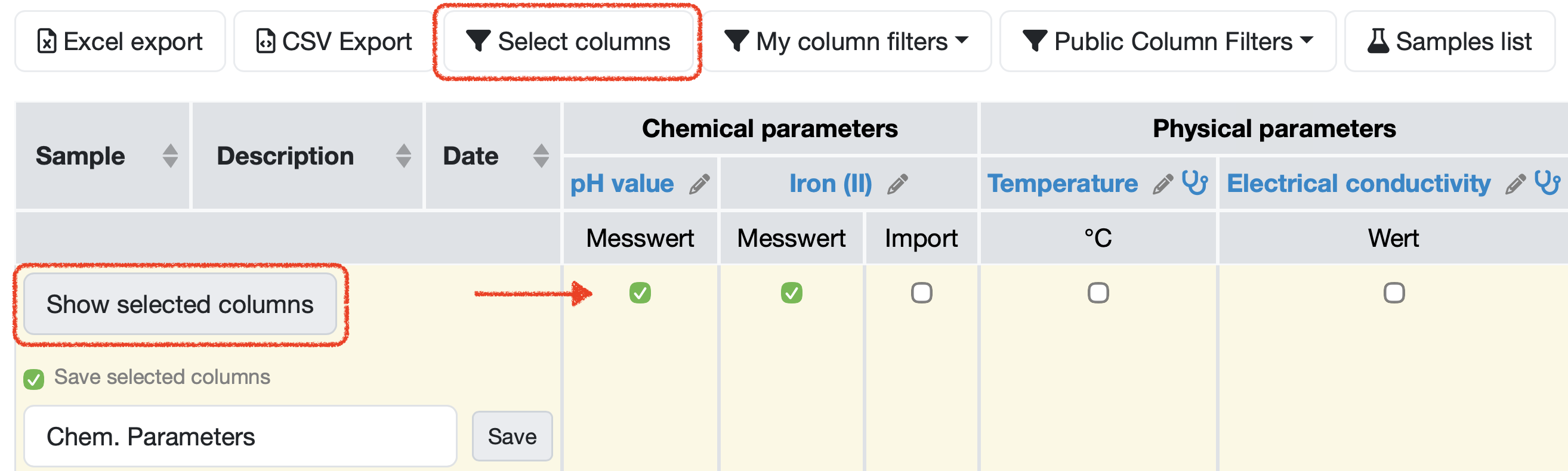The image size is (1568, 471).
Task: Sort the table by Date column
Action: click(x=541, y=156)
